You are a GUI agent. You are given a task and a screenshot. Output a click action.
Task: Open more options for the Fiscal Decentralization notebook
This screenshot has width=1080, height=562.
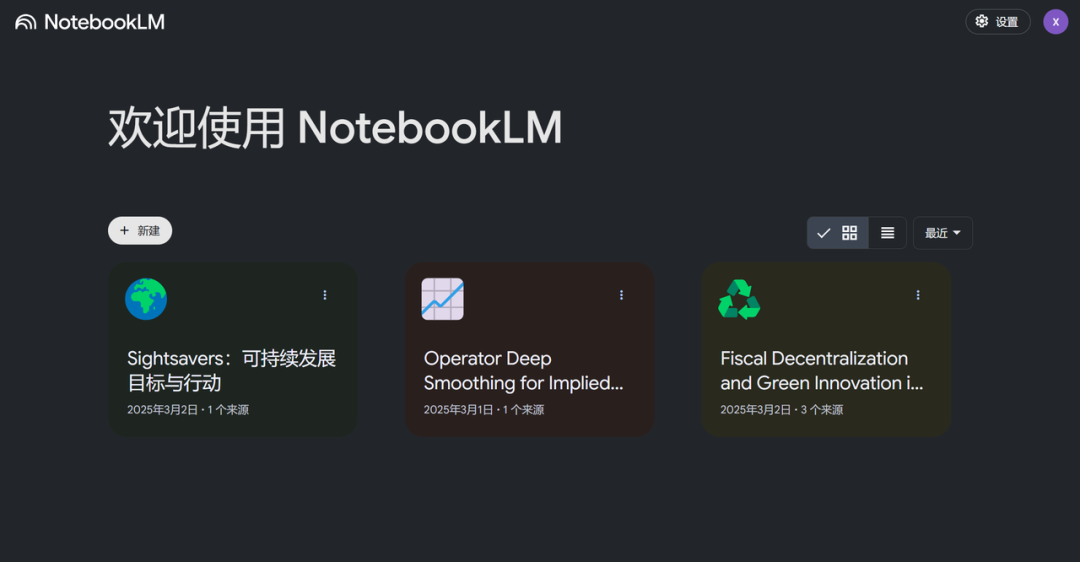tap(917, 295)
